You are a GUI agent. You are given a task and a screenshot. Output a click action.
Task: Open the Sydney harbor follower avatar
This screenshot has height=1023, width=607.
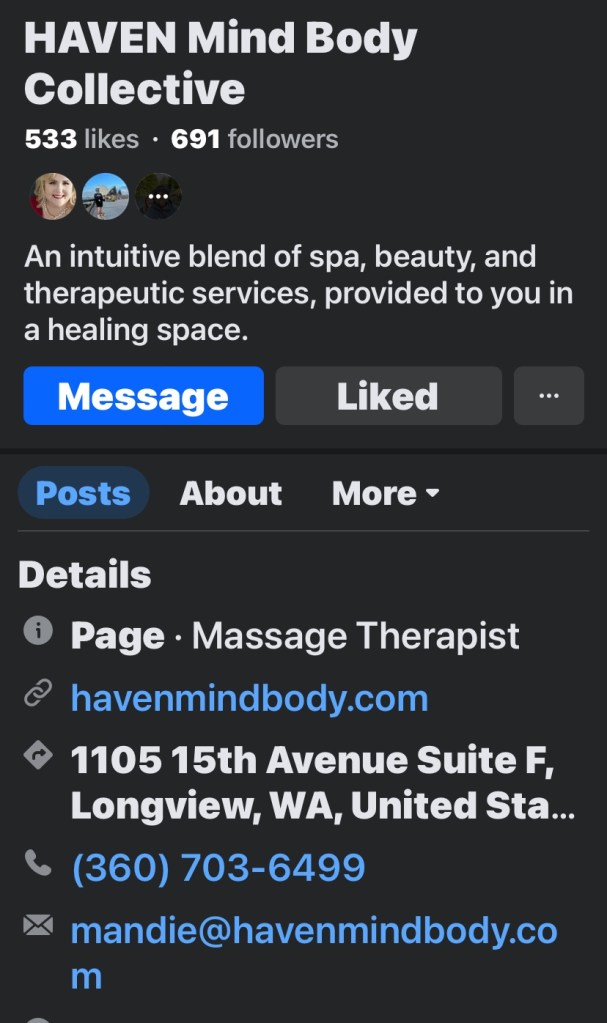tap(105, 196)
